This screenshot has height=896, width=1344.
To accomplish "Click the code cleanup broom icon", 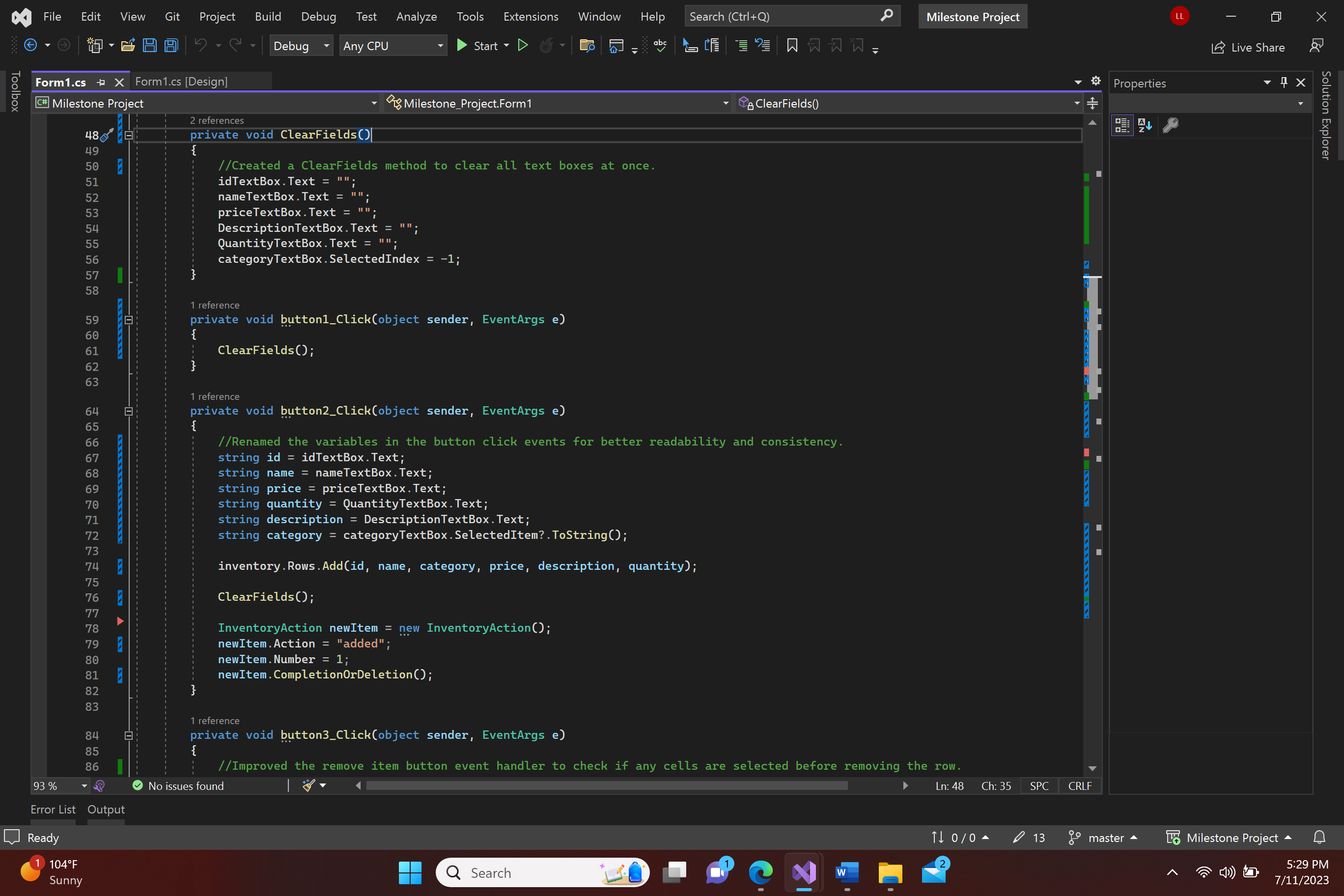I will click(x=308, y=785).
